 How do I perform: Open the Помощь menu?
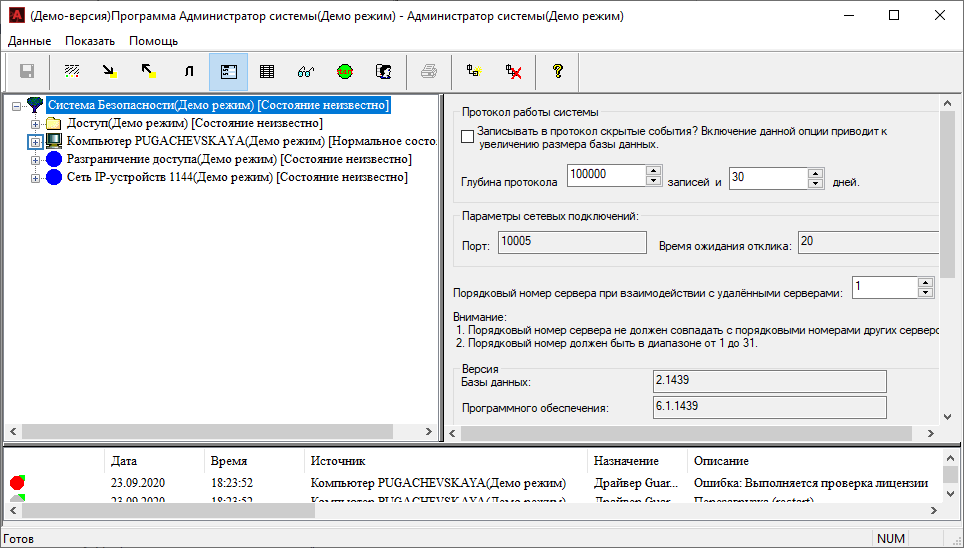153,41
